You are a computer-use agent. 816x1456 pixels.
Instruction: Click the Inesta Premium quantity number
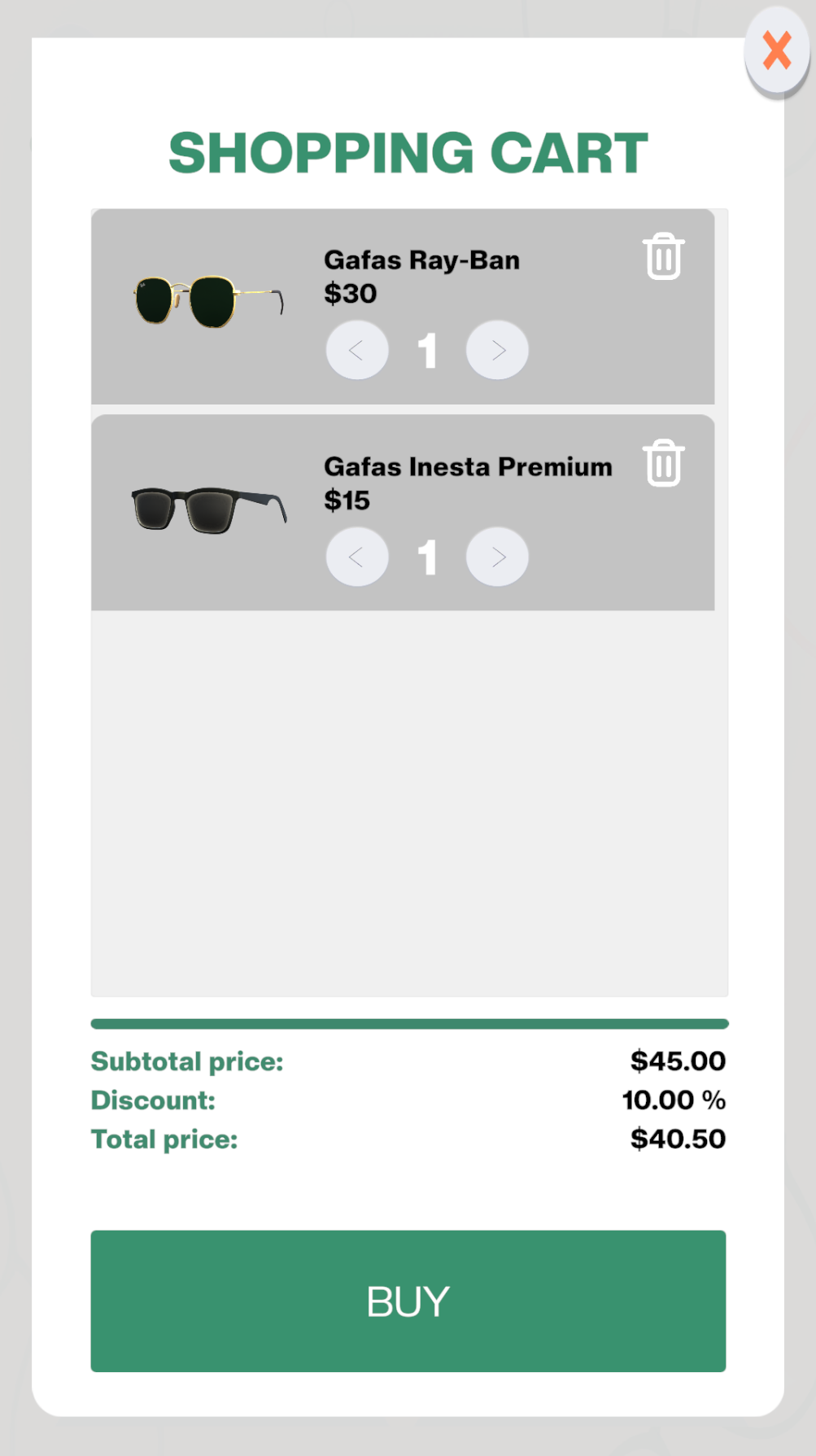pyautogui.click(x=427, y=557)
